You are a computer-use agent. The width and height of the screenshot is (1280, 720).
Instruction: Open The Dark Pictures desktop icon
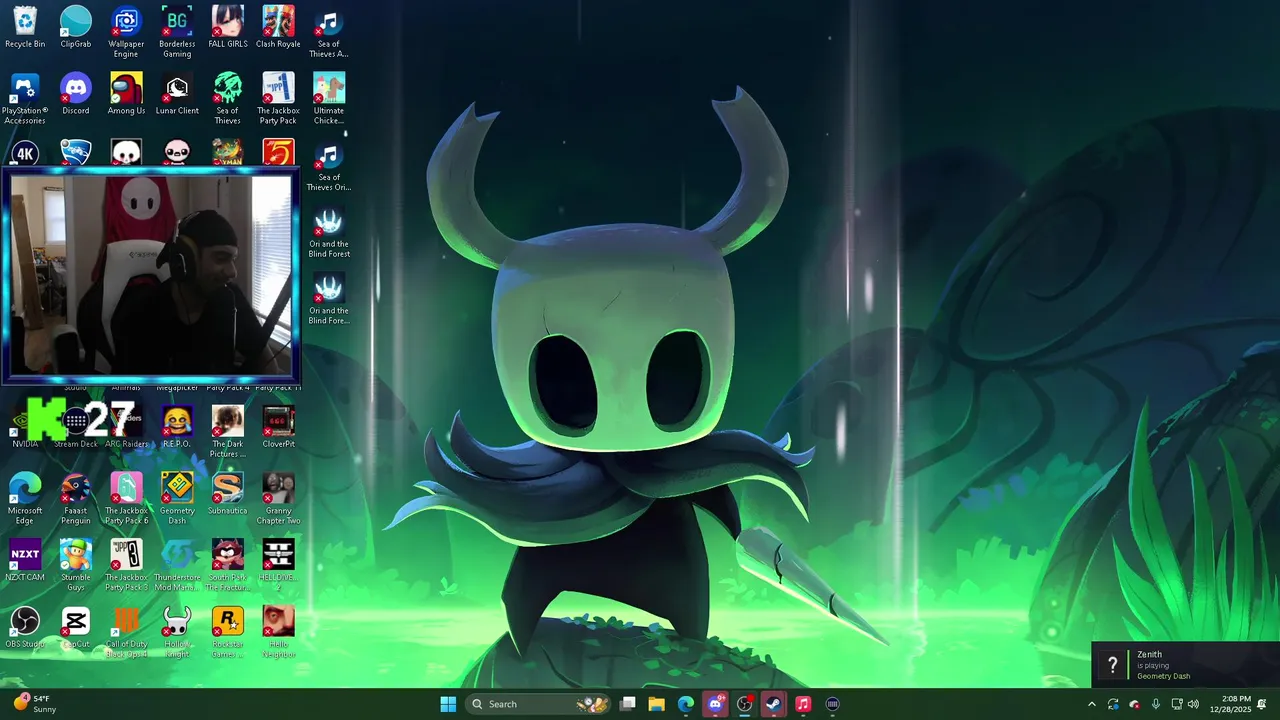click(228, 431)
